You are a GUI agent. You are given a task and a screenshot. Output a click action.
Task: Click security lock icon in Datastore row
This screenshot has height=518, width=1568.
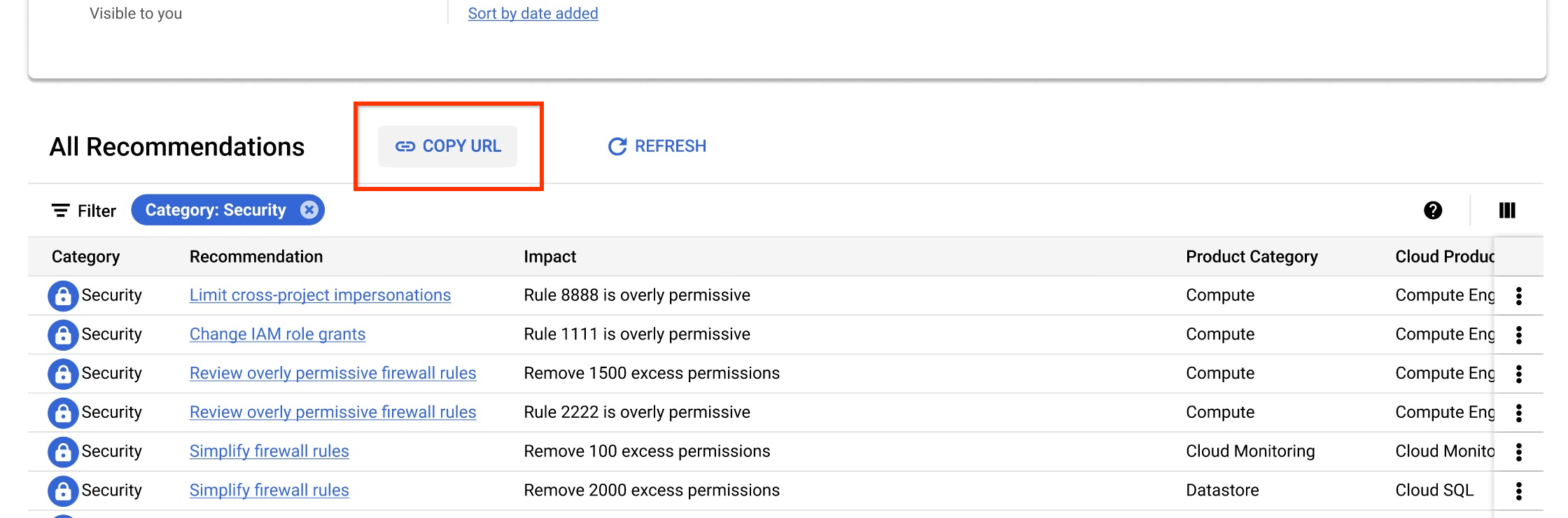click(63, 491)
